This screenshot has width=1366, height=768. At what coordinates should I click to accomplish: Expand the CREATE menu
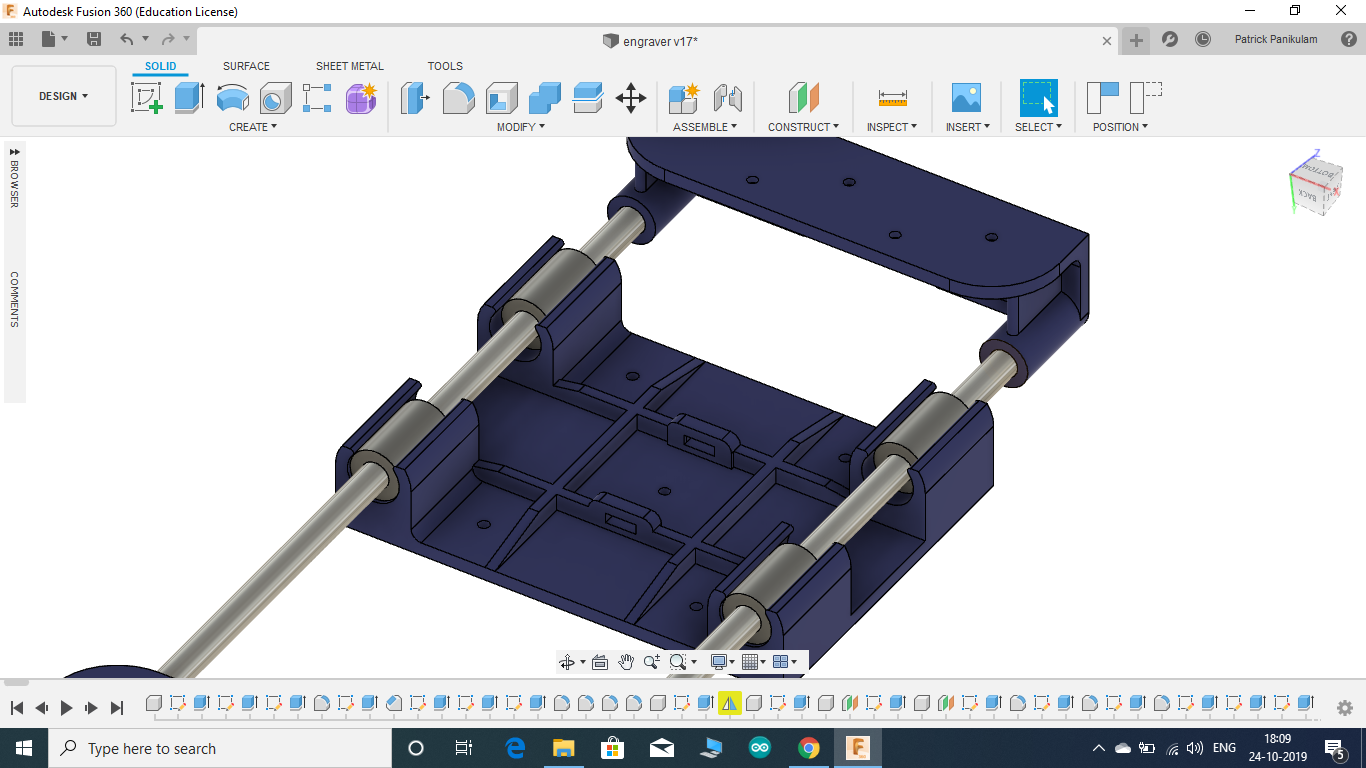pos(253,127)
